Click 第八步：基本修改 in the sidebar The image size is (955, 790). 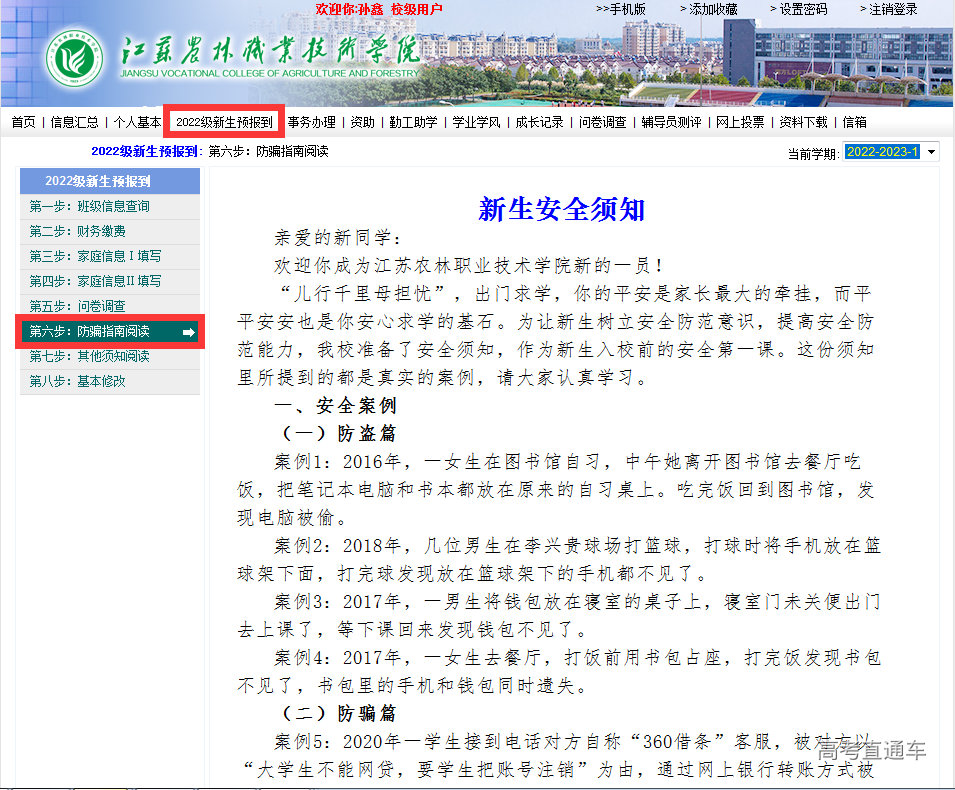78,381
